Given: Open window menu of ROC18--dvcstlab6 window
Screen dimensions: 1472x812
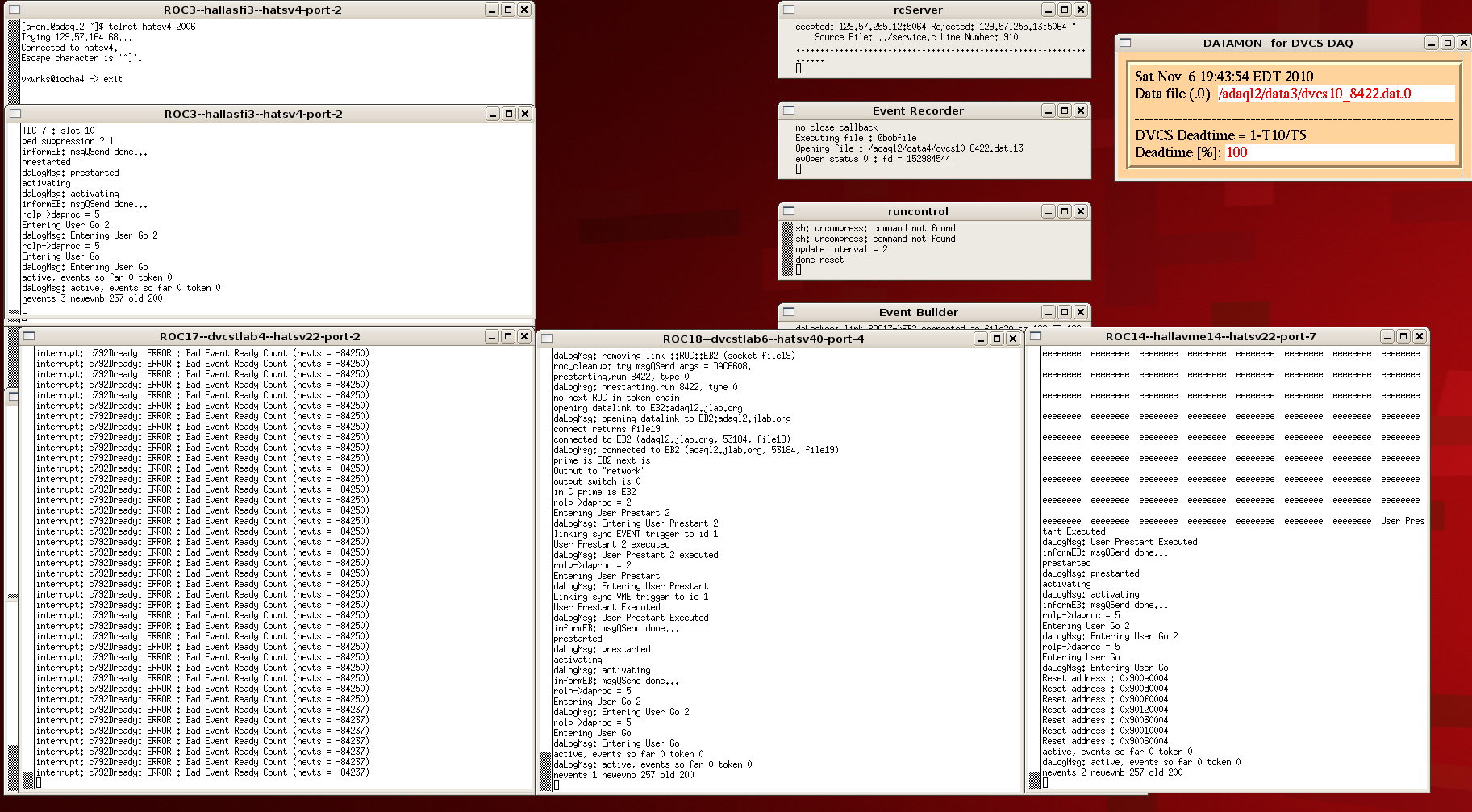Looking at the screenshot, I should point(547,339).
